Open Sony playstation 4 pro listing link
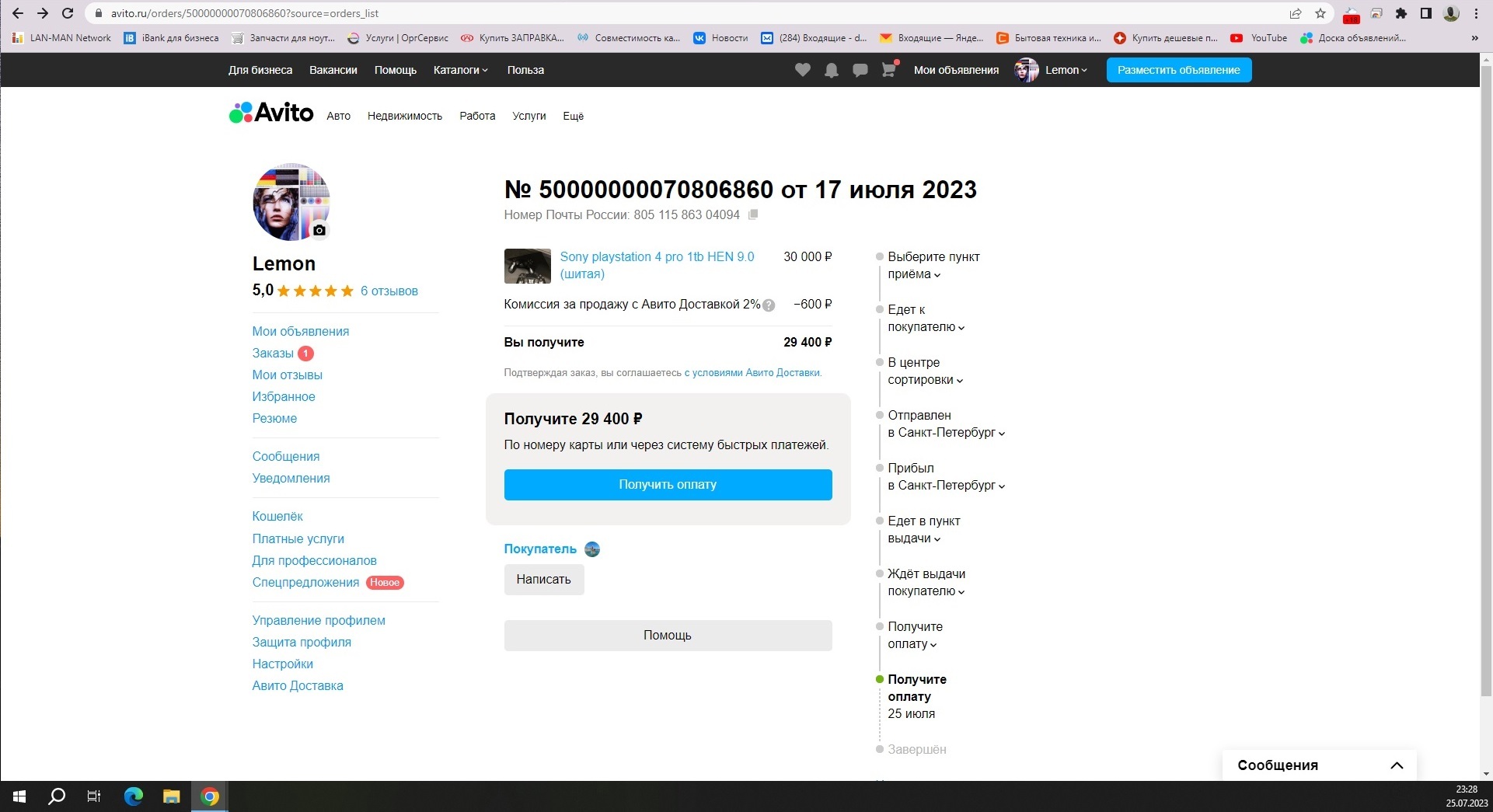The image size is (1493, 812). 657,265
